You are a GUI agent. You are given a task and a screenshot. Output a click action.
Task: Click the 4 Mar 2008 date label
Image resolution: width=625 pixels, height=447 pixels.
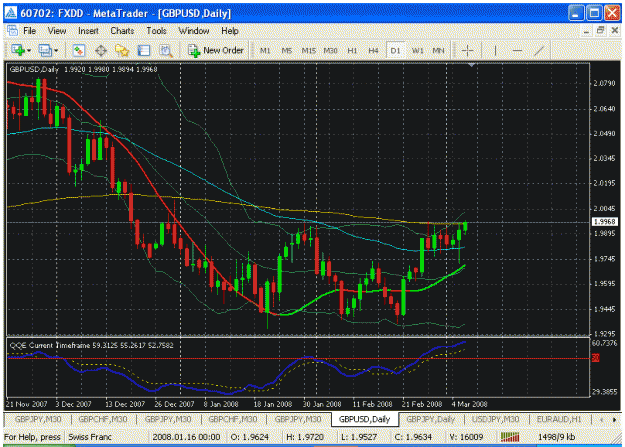(469, 404)
